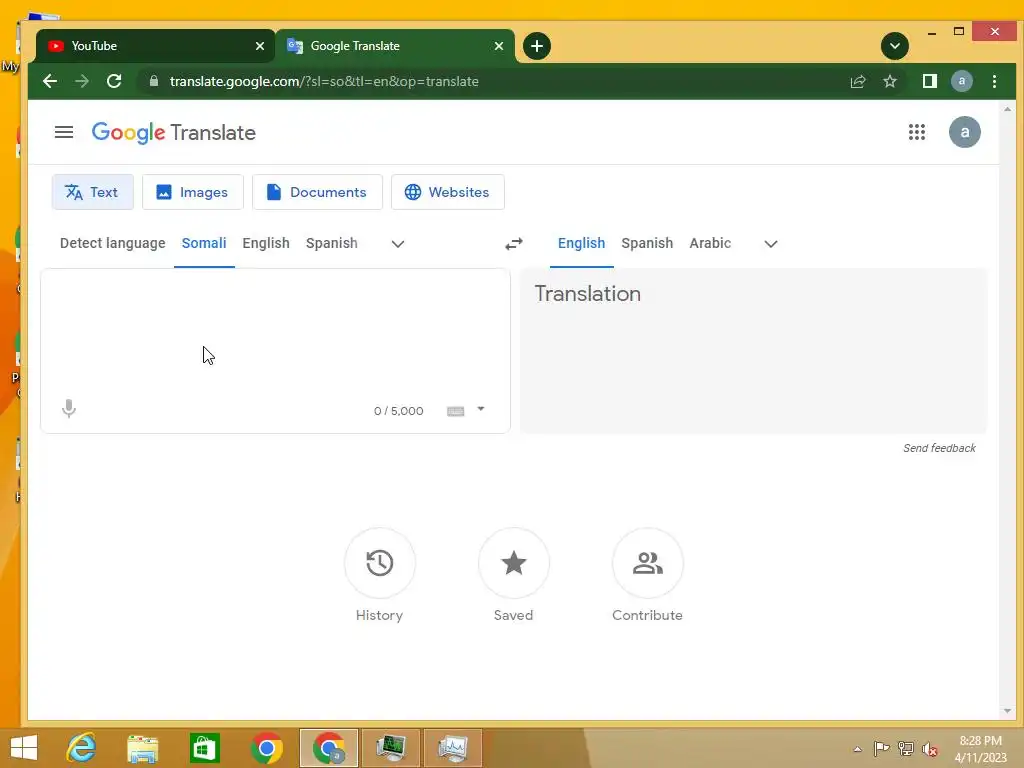Select Spanish as source language
Screen dimensions: 1024x768
tap(331, 243)
